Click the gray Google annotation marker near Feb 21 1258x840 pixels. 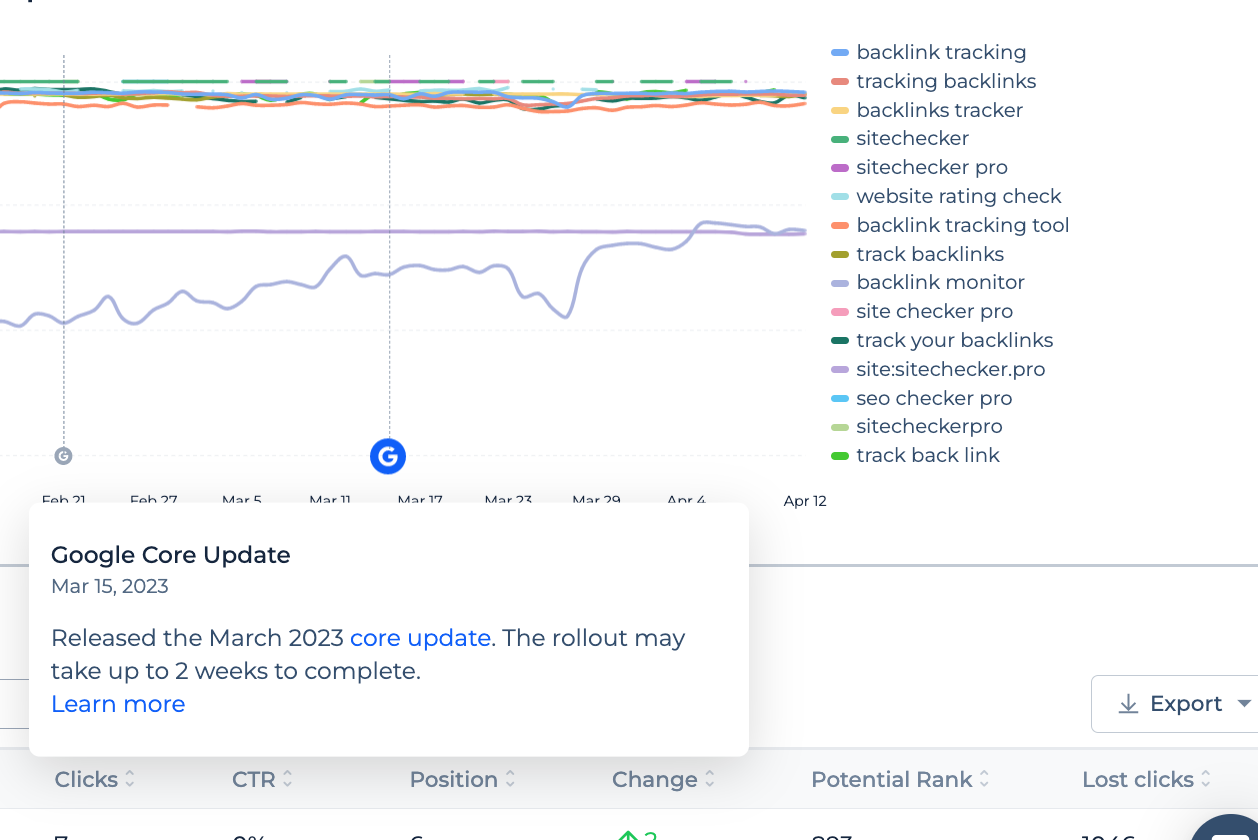coord(64,455)
